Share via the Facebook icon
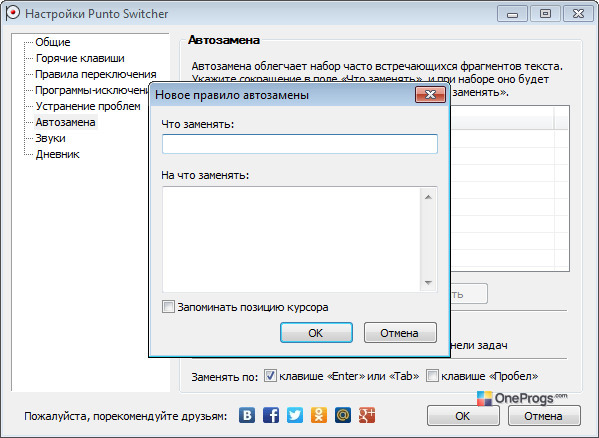Image resolution: width=599 pixels, height=438 pixels. click(271, 415)
